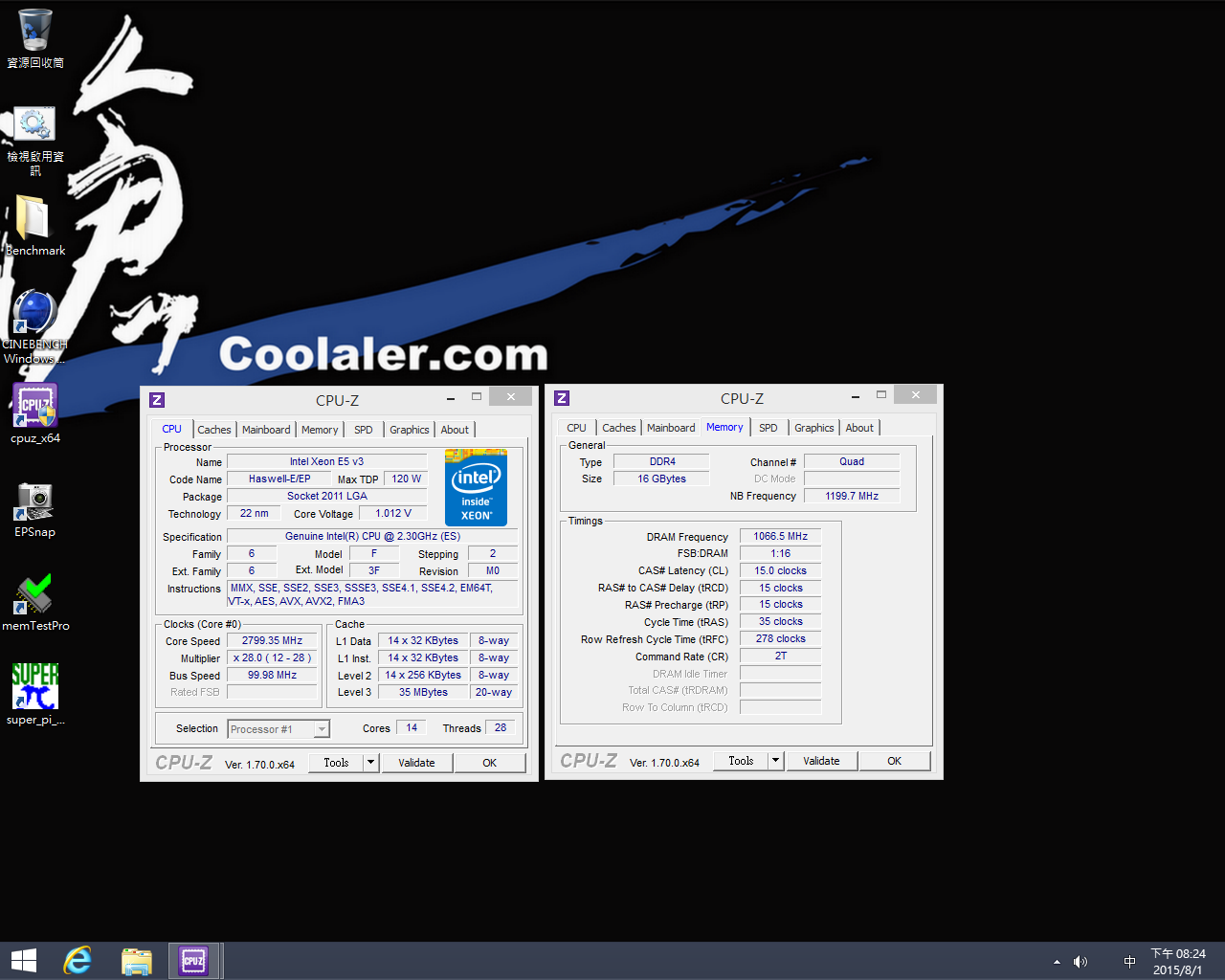This screenshot has height=980, width=1225.
Task: Open the Processor #1 selection dropdown
Action: (278, 729)
